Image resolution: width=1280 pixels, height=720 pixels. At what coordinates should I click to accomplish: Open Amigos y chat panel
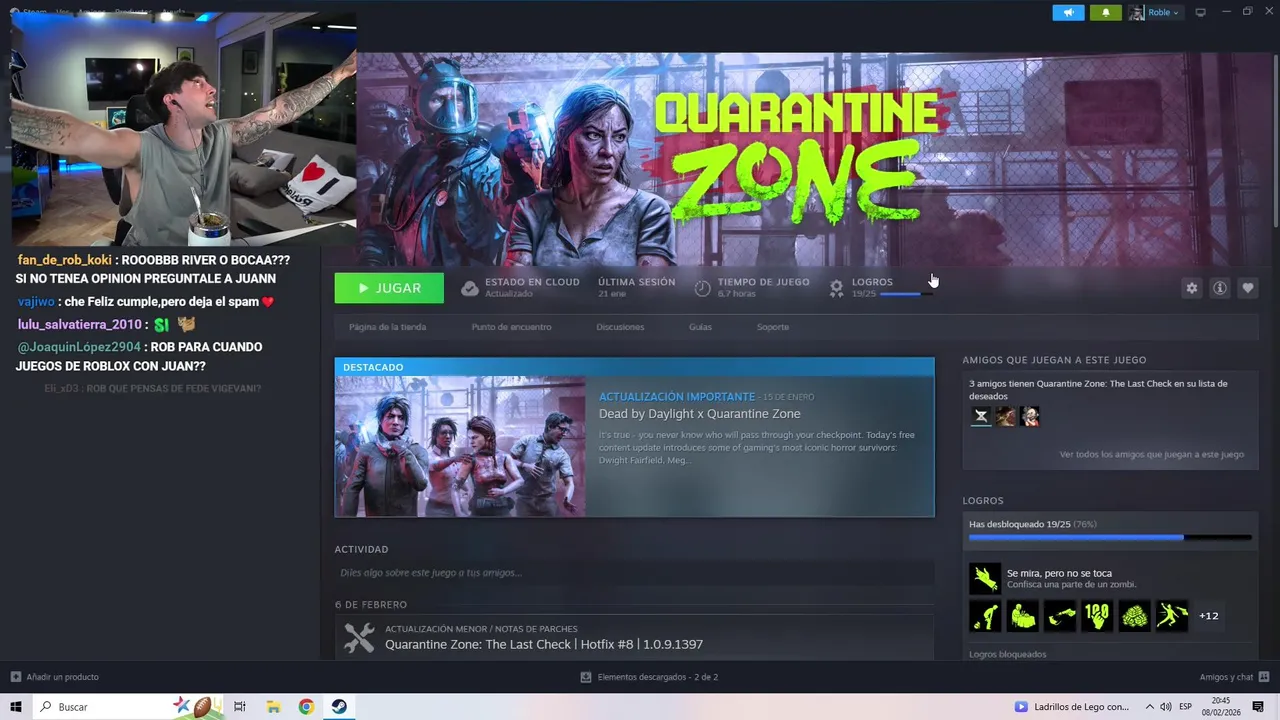(1226, 677)
